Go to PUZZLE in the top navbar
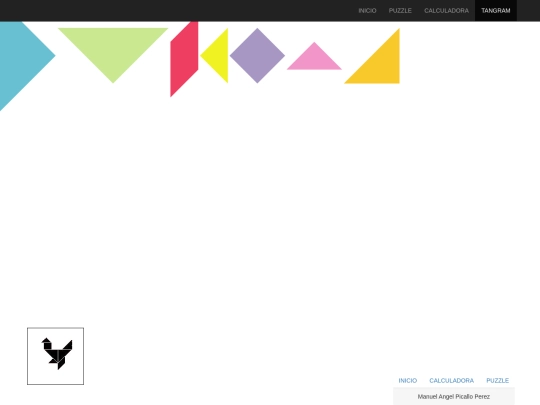The height and width of the screenshot is (405, 540). click(x=400, y=11)
